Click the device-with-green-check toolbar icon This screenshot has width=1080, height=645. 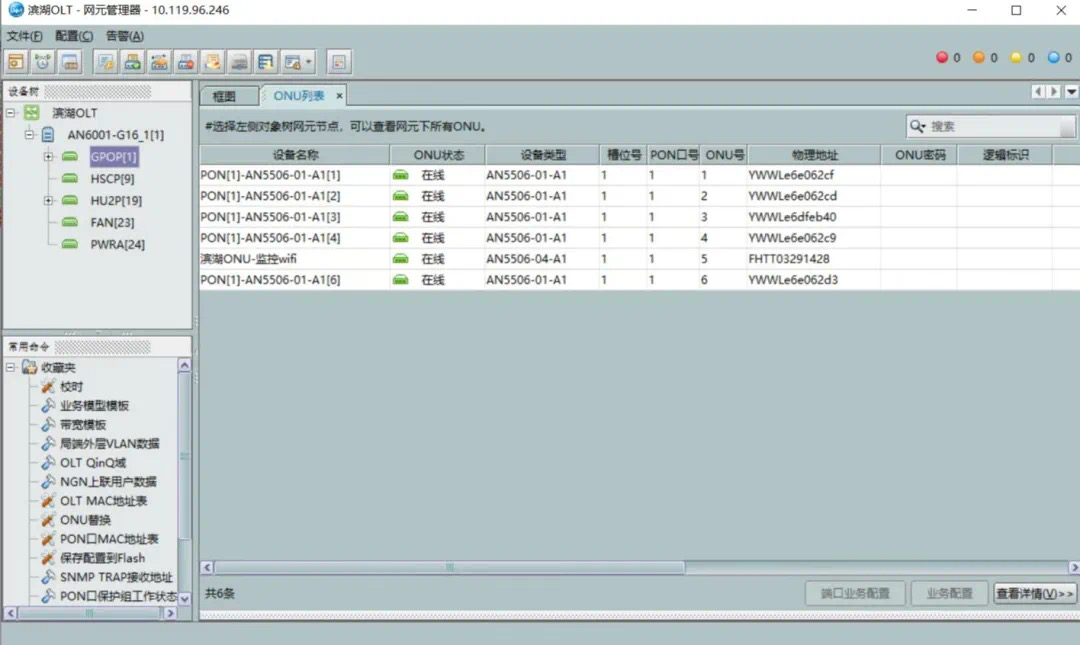tap(132, 62)
